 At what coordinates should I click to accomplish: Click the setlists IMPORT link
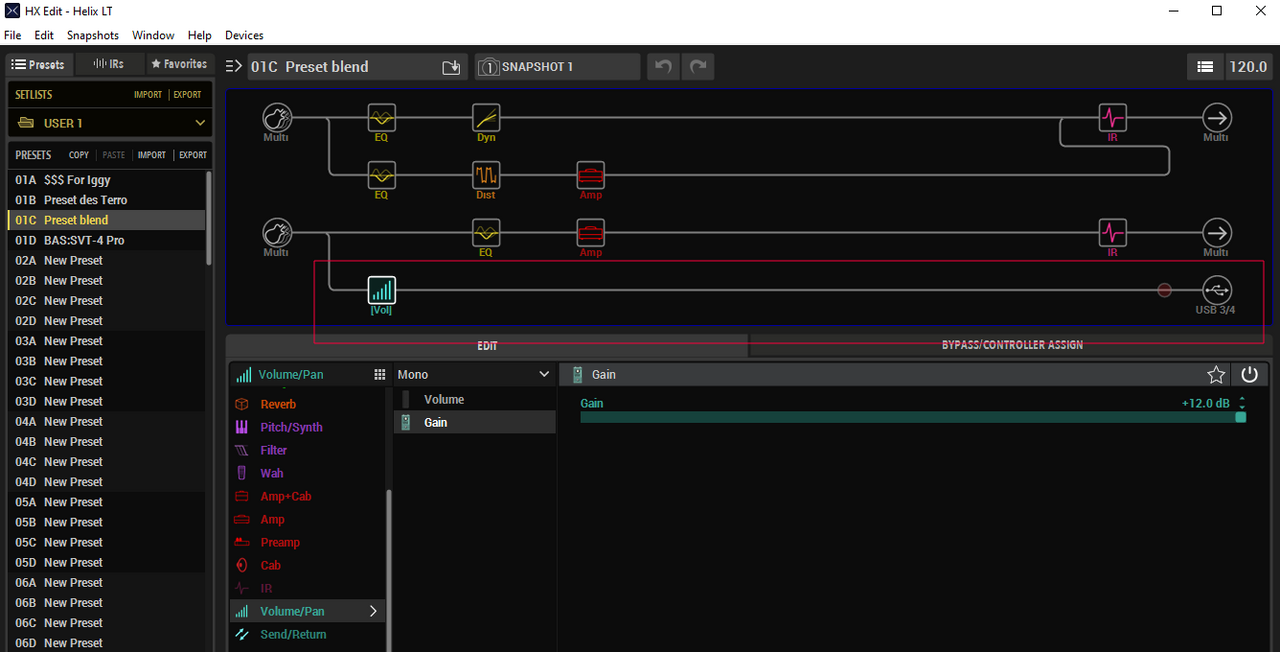click(148, 95)
